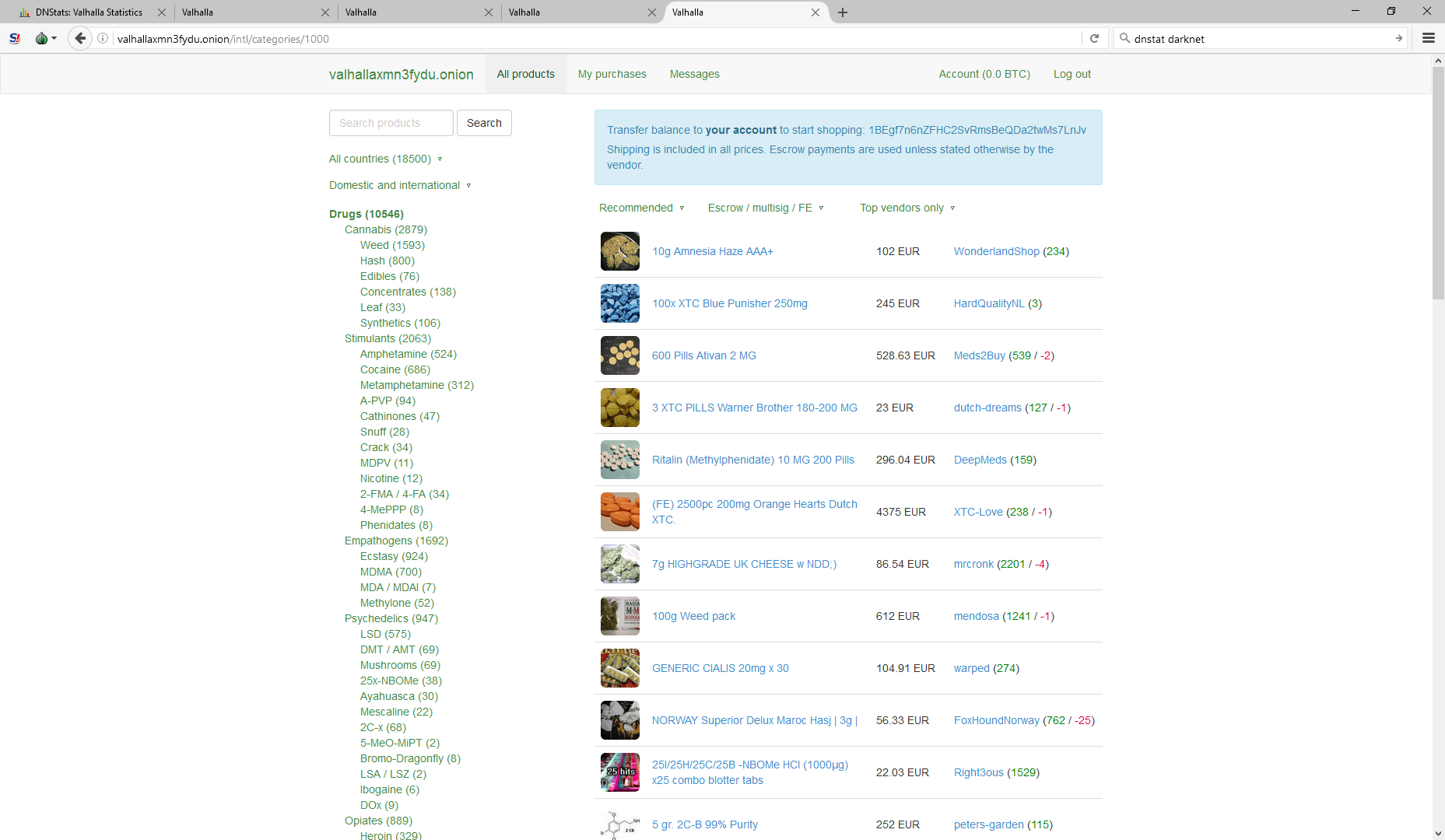Screen dimensions: 1445x840
Task: Open the Drugs (10546) category
Action: pos(367,214)
